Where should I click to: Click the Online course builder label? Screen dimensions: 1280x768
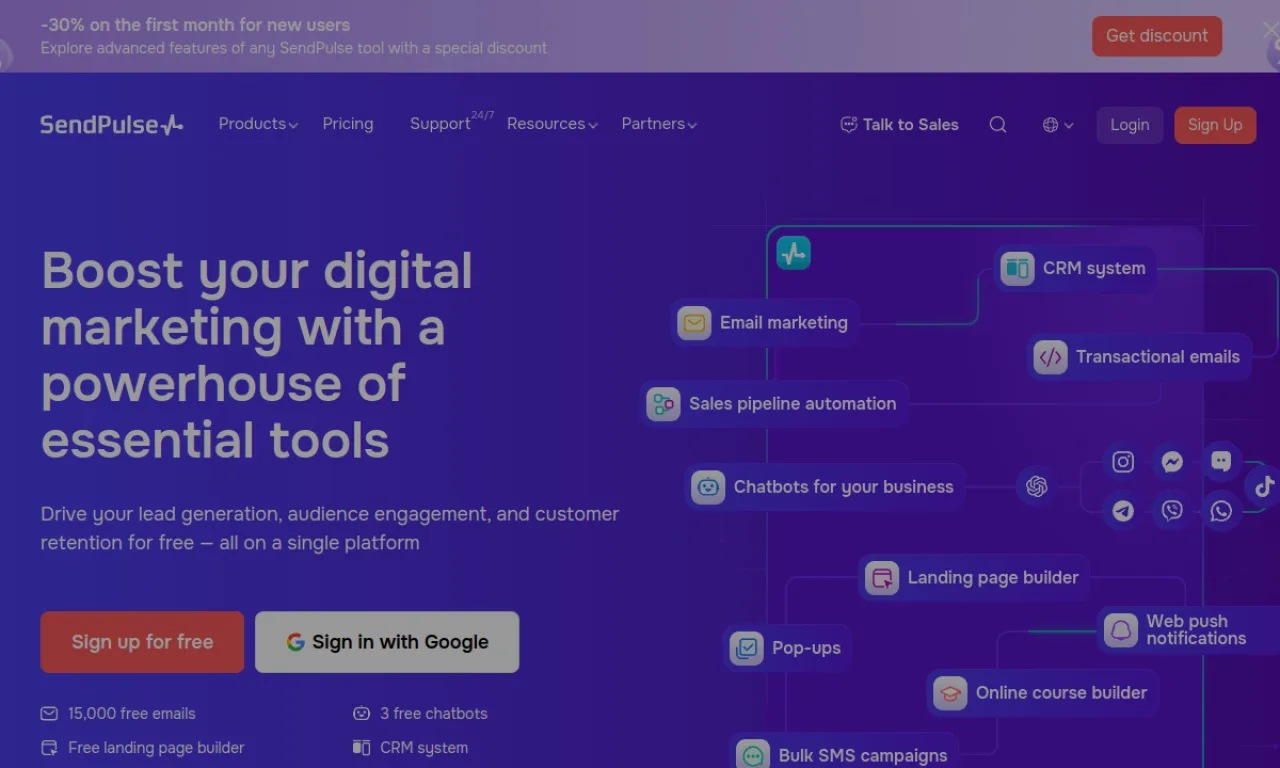tap(1061, 693)
